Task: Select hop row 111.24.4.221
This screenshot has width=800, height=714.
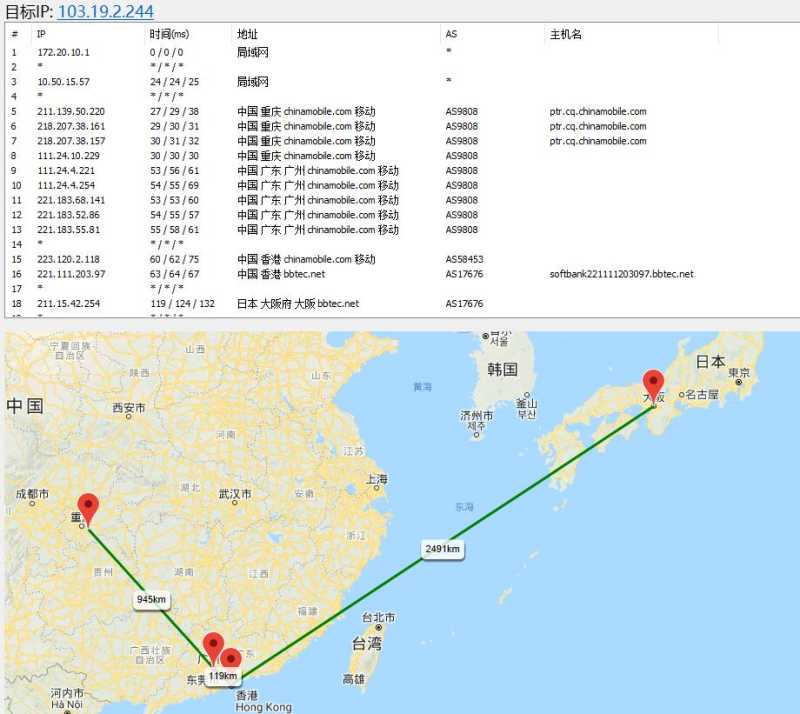Action: (x=402, y=170)
